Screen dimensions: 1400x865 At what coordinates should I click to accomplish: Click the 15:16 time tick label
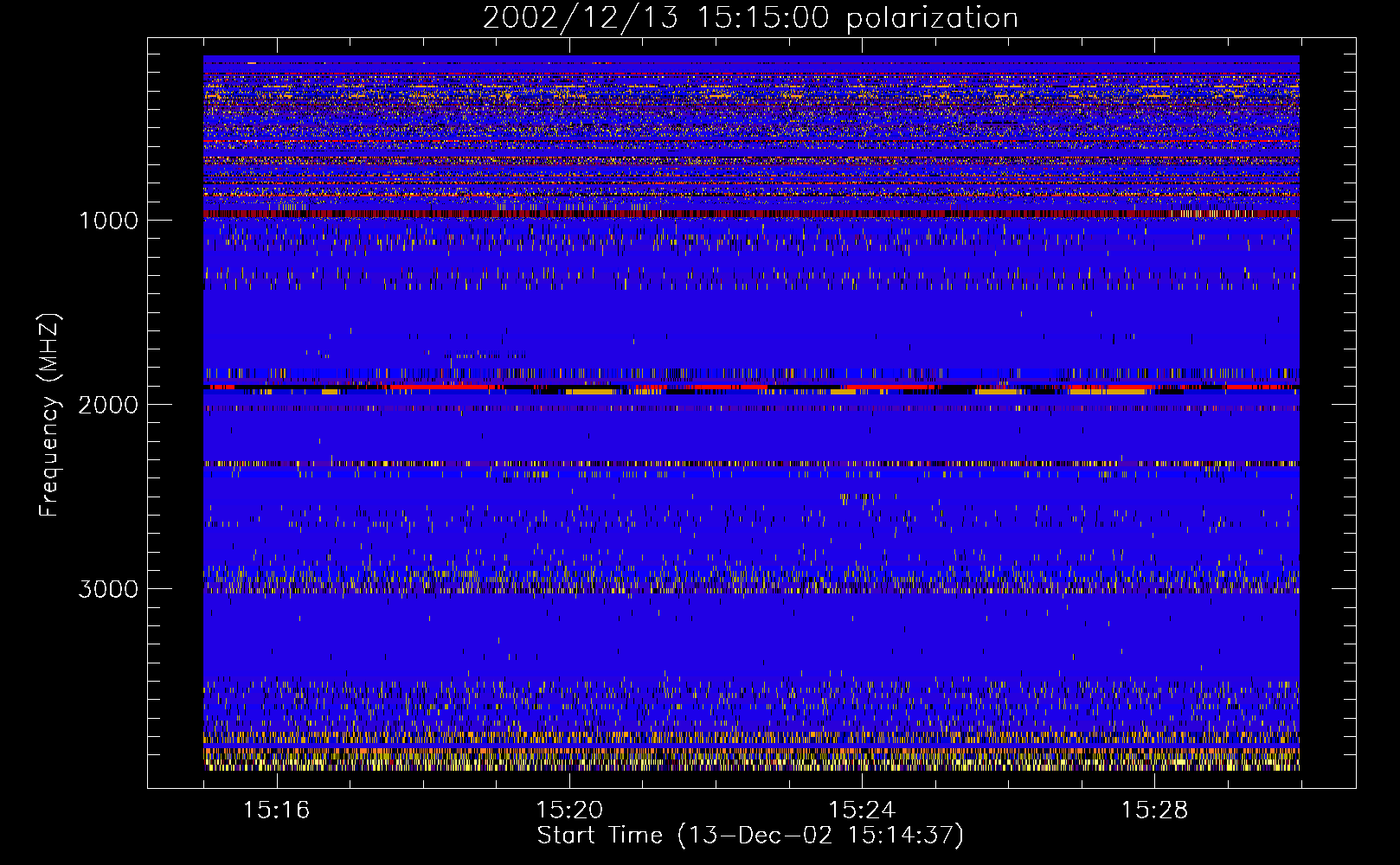click(x=276, y=811)
